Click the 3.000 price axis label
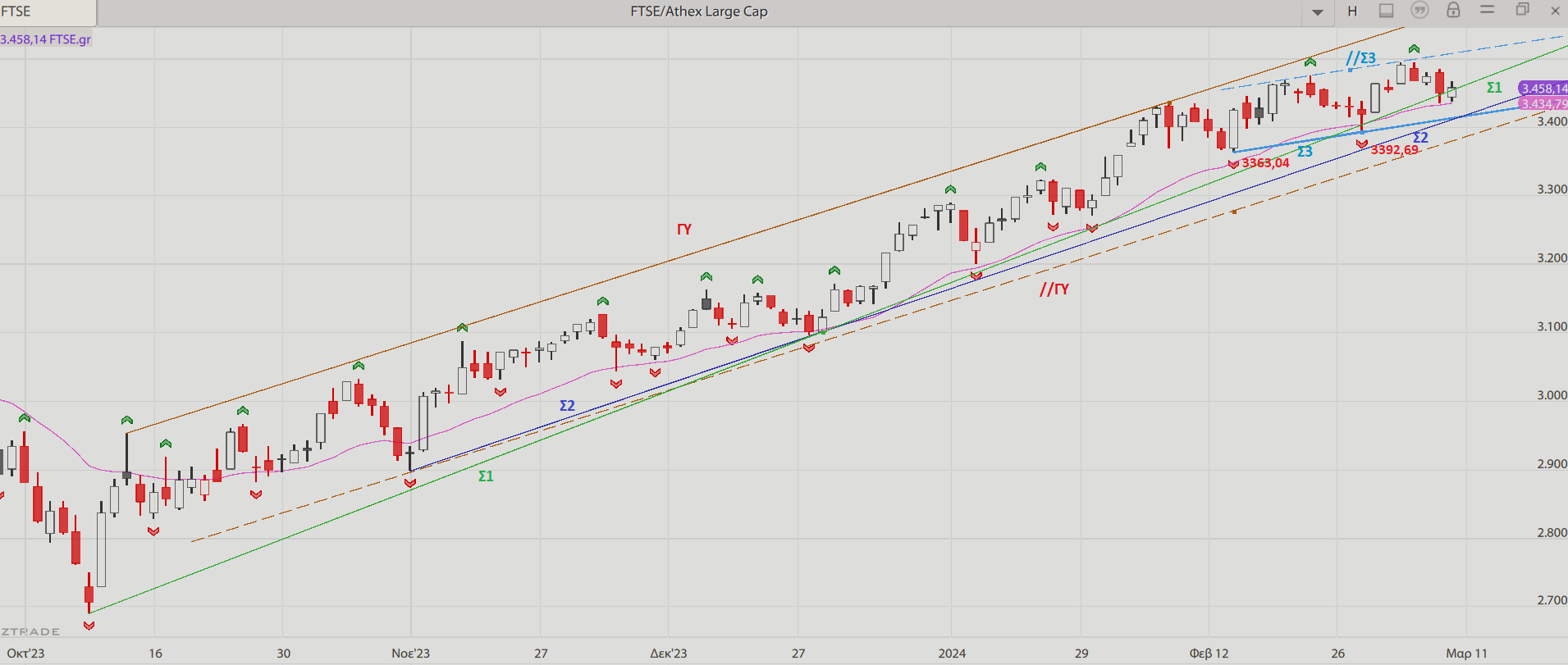The width and height of the screenshot is (1568, 665). pyautogui.click(x=1552, y=395)
